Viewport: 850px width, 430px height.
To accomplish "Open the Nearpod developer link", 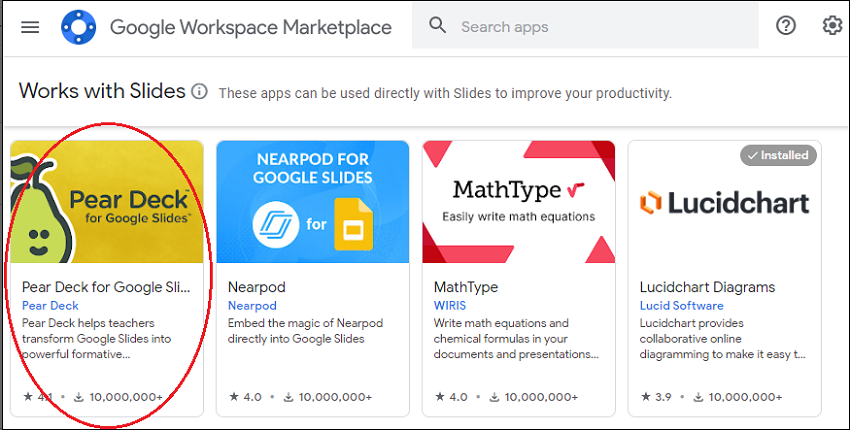I will tap(252, 306).
